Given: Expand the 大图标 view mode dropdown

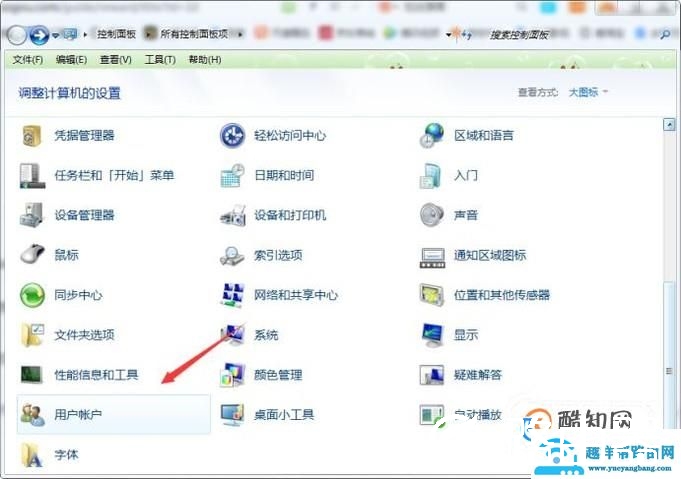Looking at the screenshot, I should tap(588, 92).
